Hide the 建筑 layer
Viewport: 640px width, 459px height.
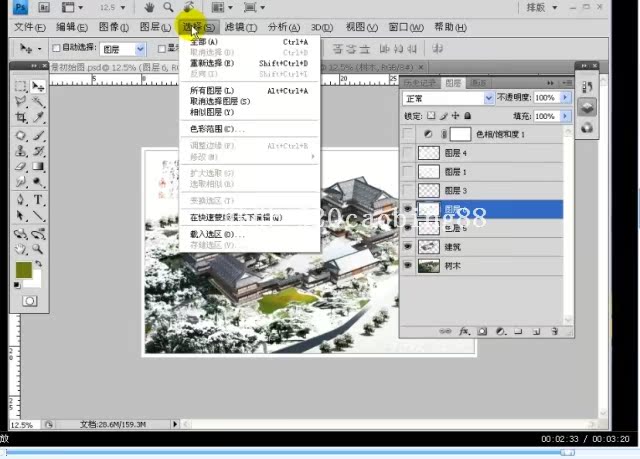click(407, 246)
